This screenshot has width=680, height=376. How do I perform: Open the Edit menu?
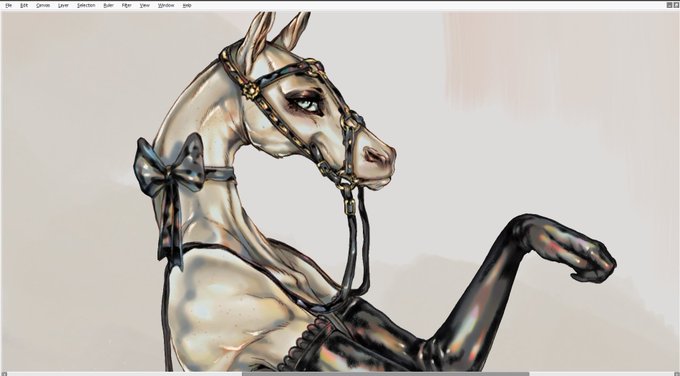[24, 5]
